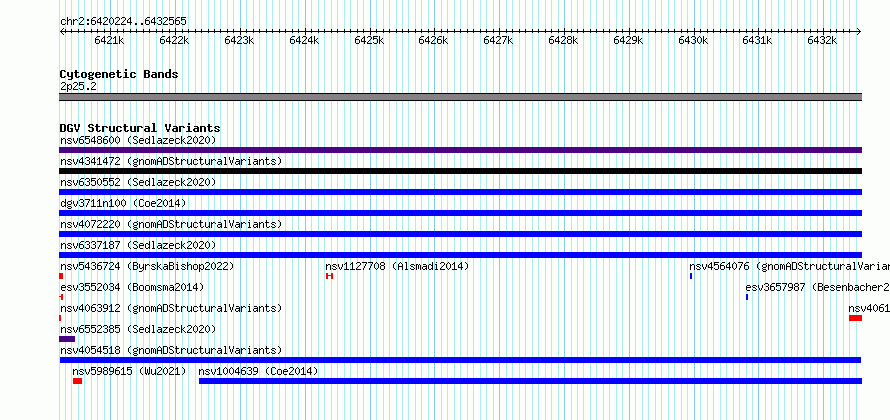Click the blue nsv4072220 variant bar

click(460, 234)
